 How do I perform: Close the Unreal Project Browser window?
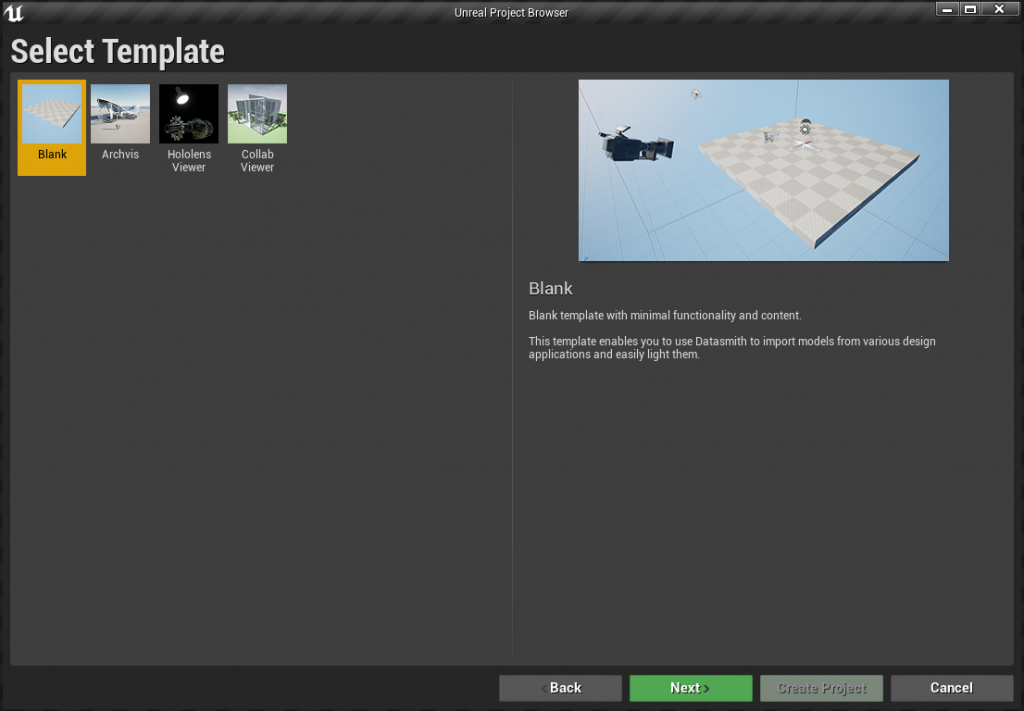click(999, 9)
